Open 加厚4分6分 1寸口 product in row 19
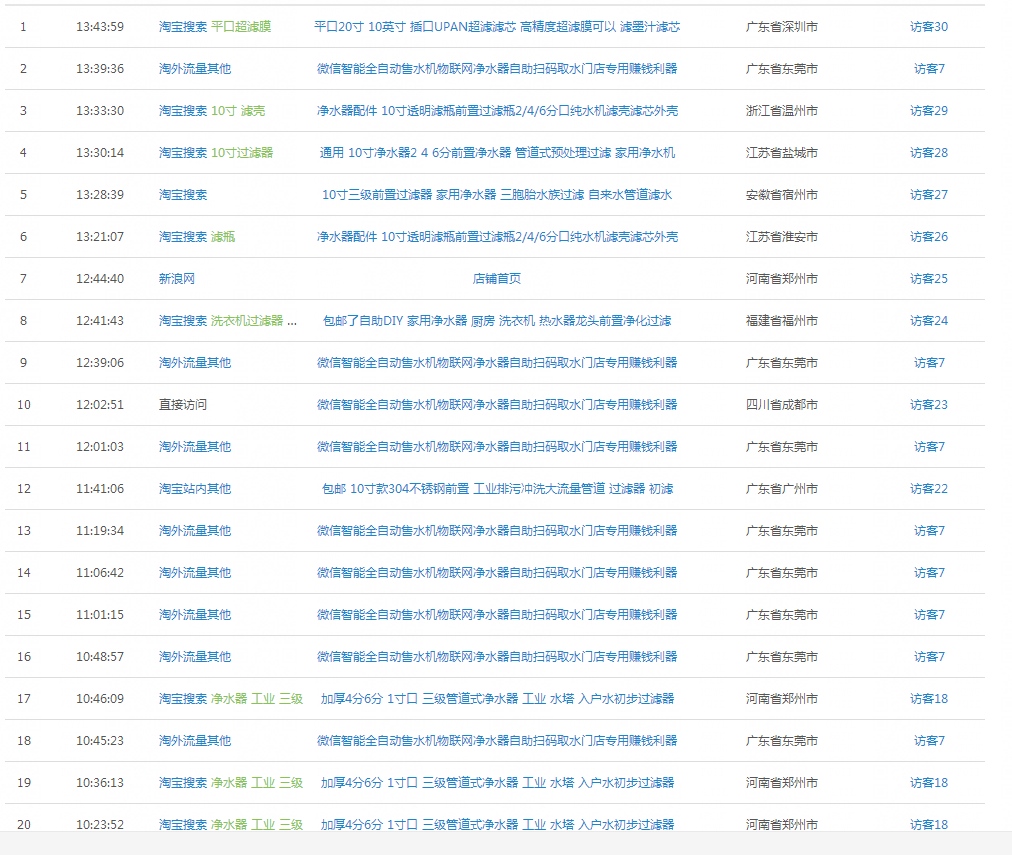Screen dimensions: 1012x855 (x=497, y=781)
